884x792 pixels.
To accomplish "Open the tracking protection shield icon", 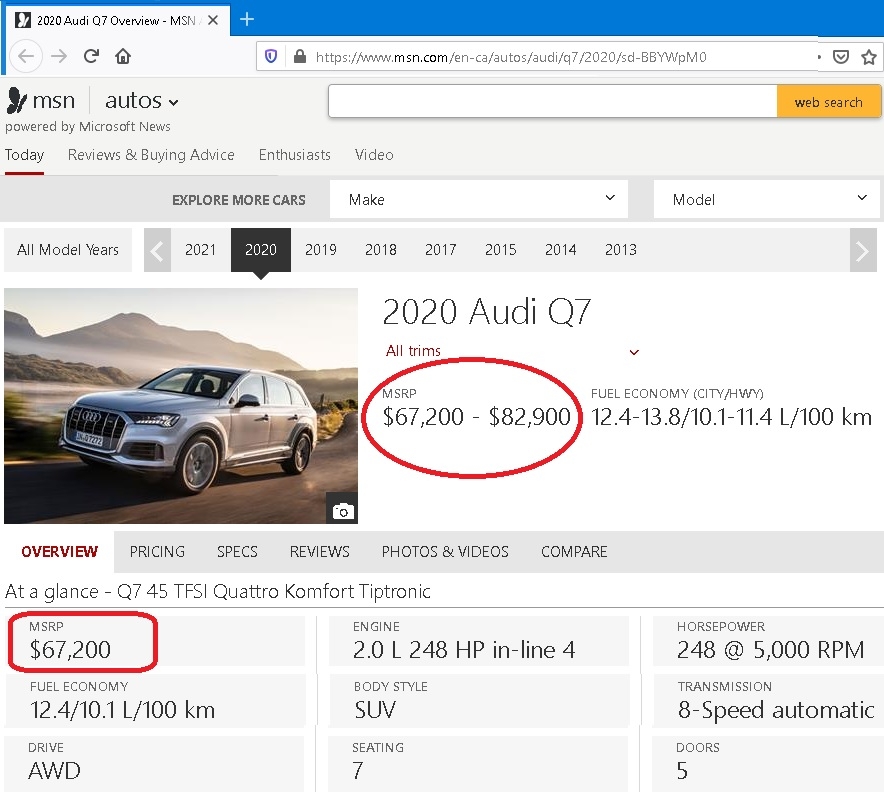I will click(x=271, y=56).
